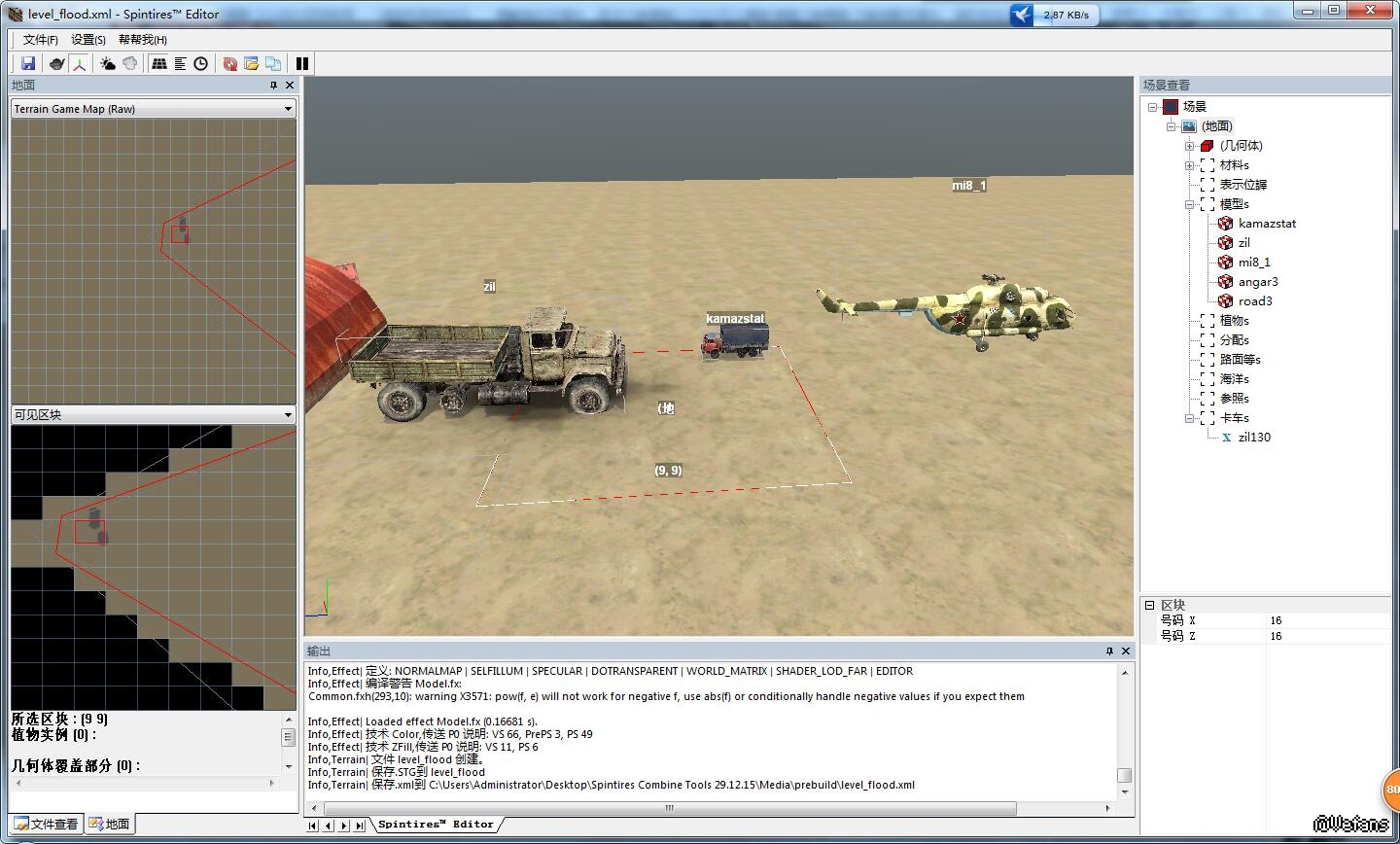Select the (地面) tree item

coord(1217,126)
